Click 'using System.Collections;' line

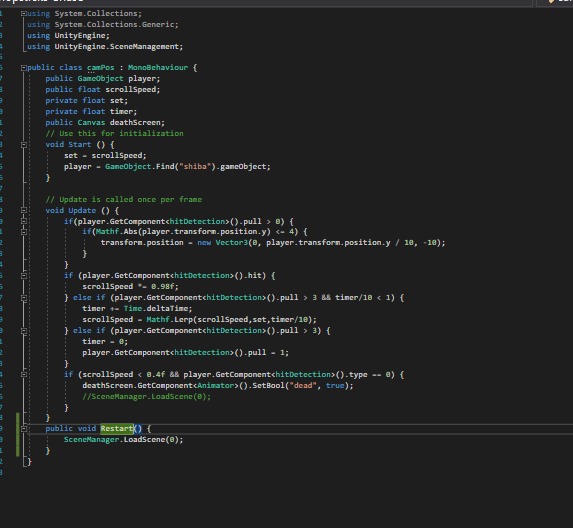coord(84,14)
